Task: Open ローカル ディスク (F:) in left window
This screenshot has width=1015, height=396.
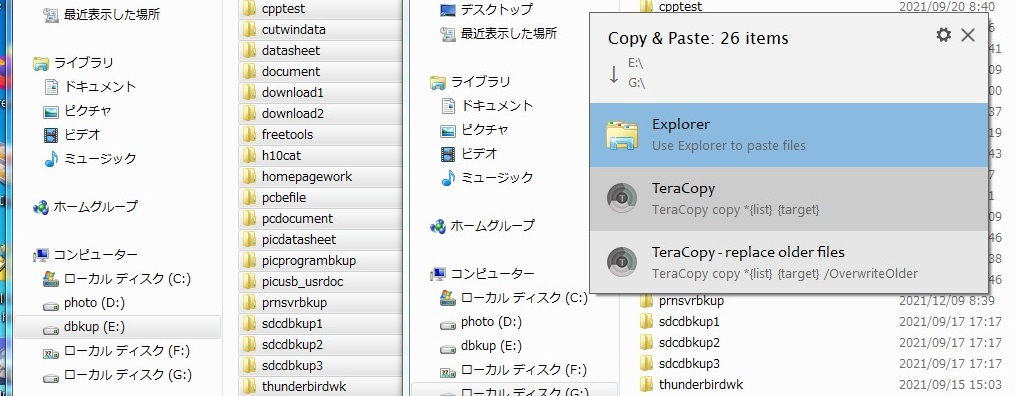Action: [x=117, y=351]
